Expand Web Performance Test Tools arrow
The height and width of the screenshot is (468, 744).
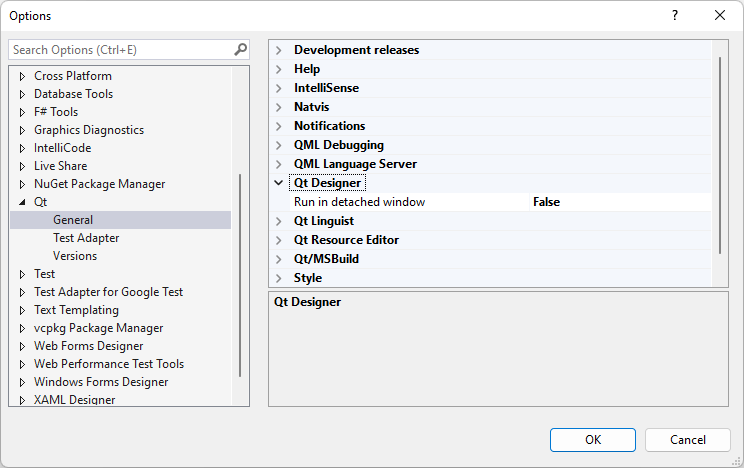tap(22, 365)
